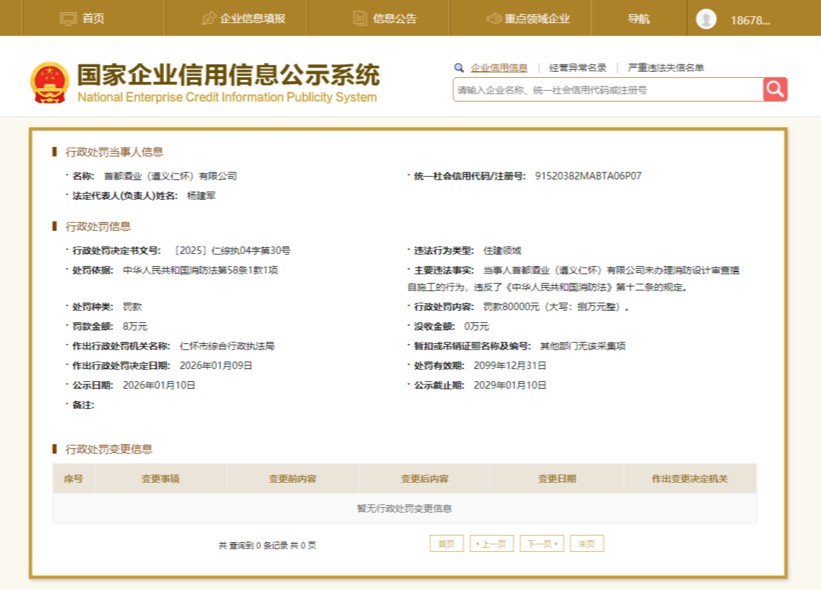
Task: Open the 企业信息填报 menu item
Action: pos(252,18)
